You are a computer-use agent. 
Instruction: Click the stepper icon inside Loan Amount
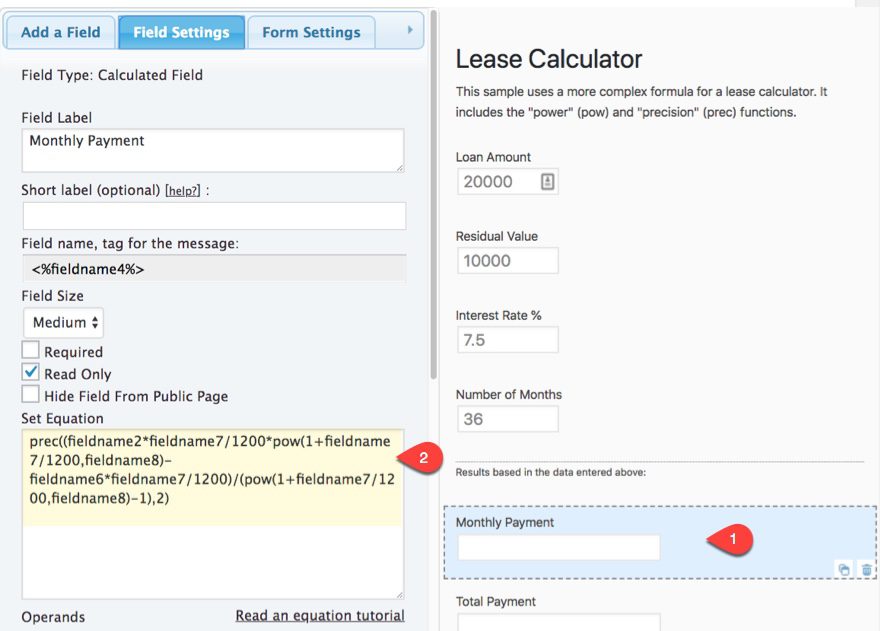point(548,181)
